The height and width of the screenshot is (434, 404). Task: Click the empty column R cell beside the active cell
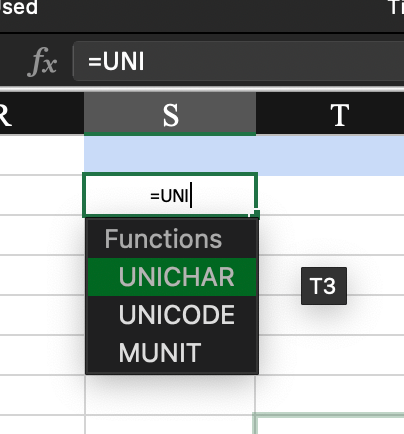[x=41, y=195]
